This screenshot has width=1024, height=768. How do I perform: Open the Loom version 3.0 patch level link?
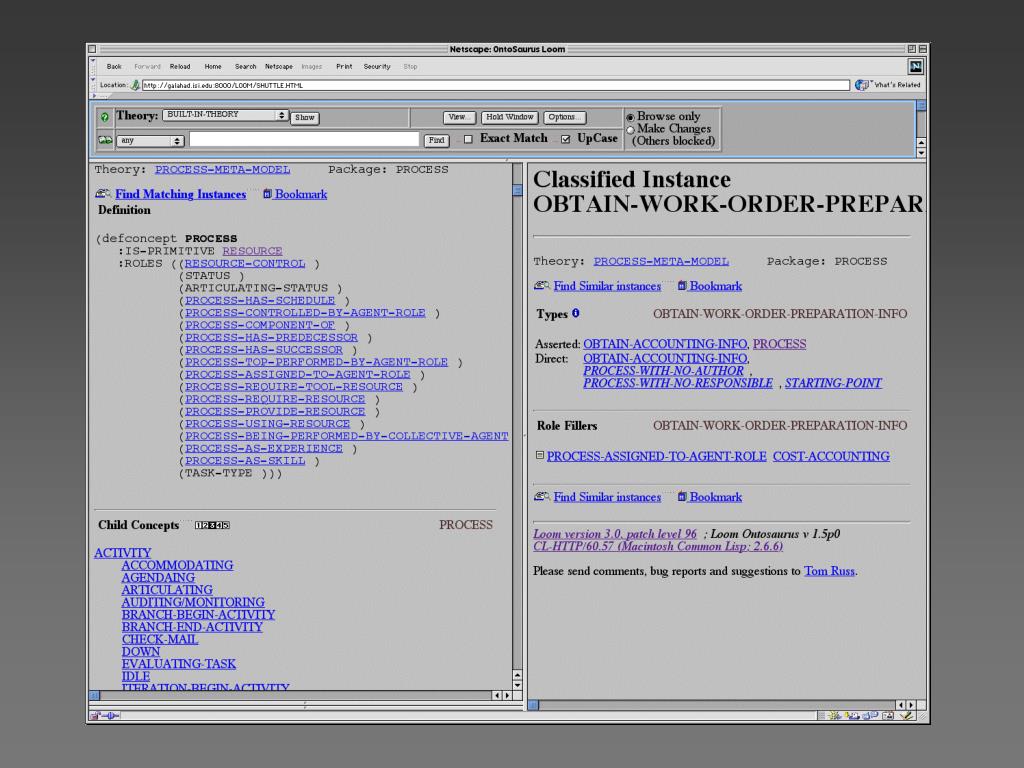(615, 534)
